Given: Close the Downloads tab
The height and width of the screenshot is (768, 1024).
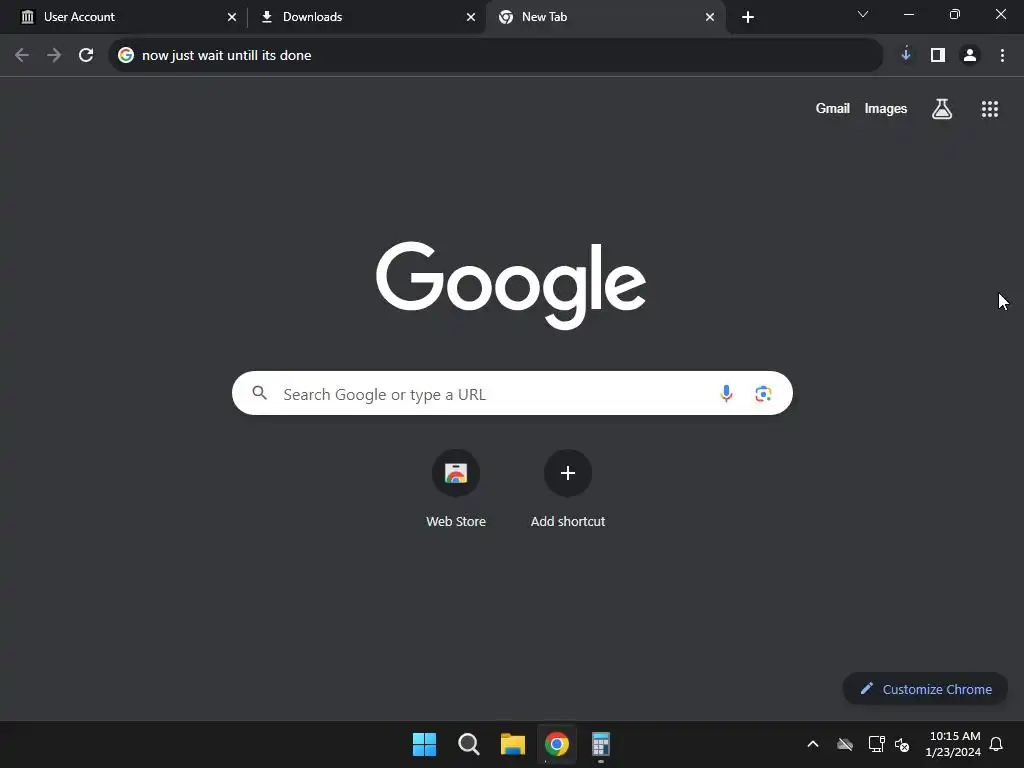Looking at the screenshot, I should [471, 17].
